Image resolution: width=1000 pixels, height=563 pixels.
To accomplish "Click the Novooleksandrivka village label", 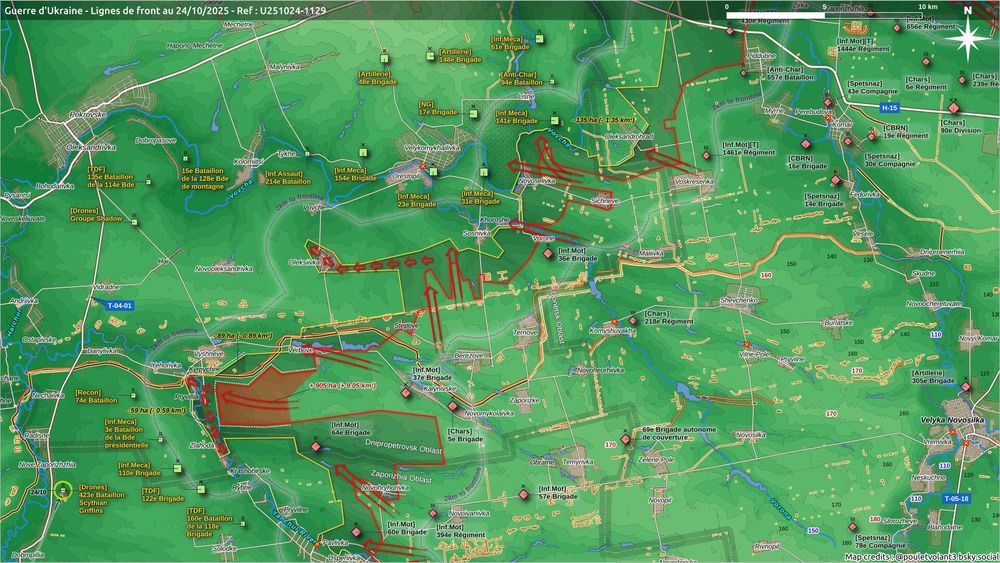I will point(224,269).
